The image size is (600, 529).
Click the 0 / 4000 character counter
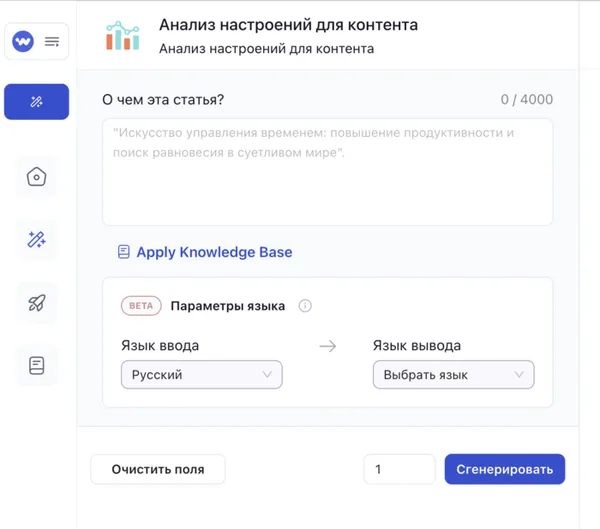526,99
